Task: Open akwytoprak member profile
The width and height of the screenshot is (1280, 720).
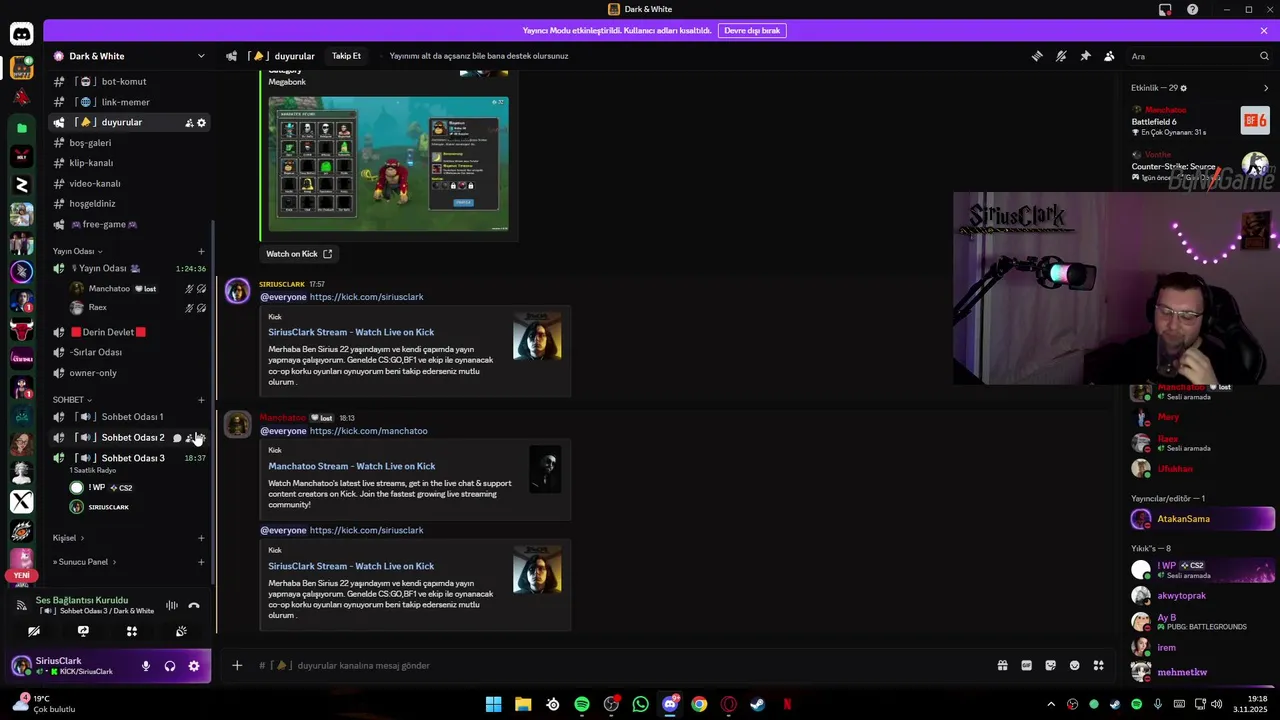Action: click(x=1202, y=596)
